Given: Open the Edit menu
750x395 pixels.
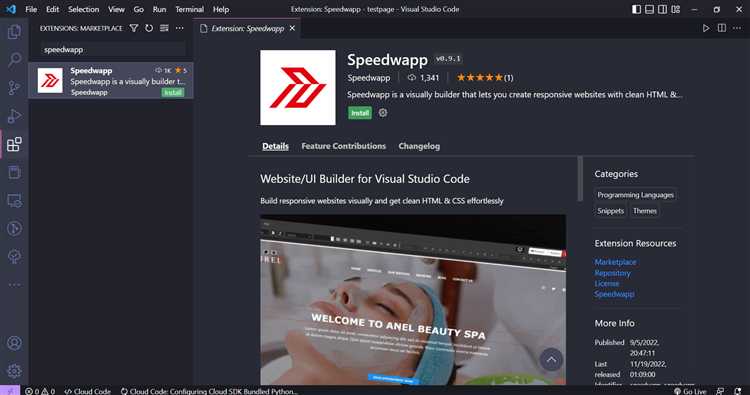Looking at the screenshot, I should coord(53,9).
